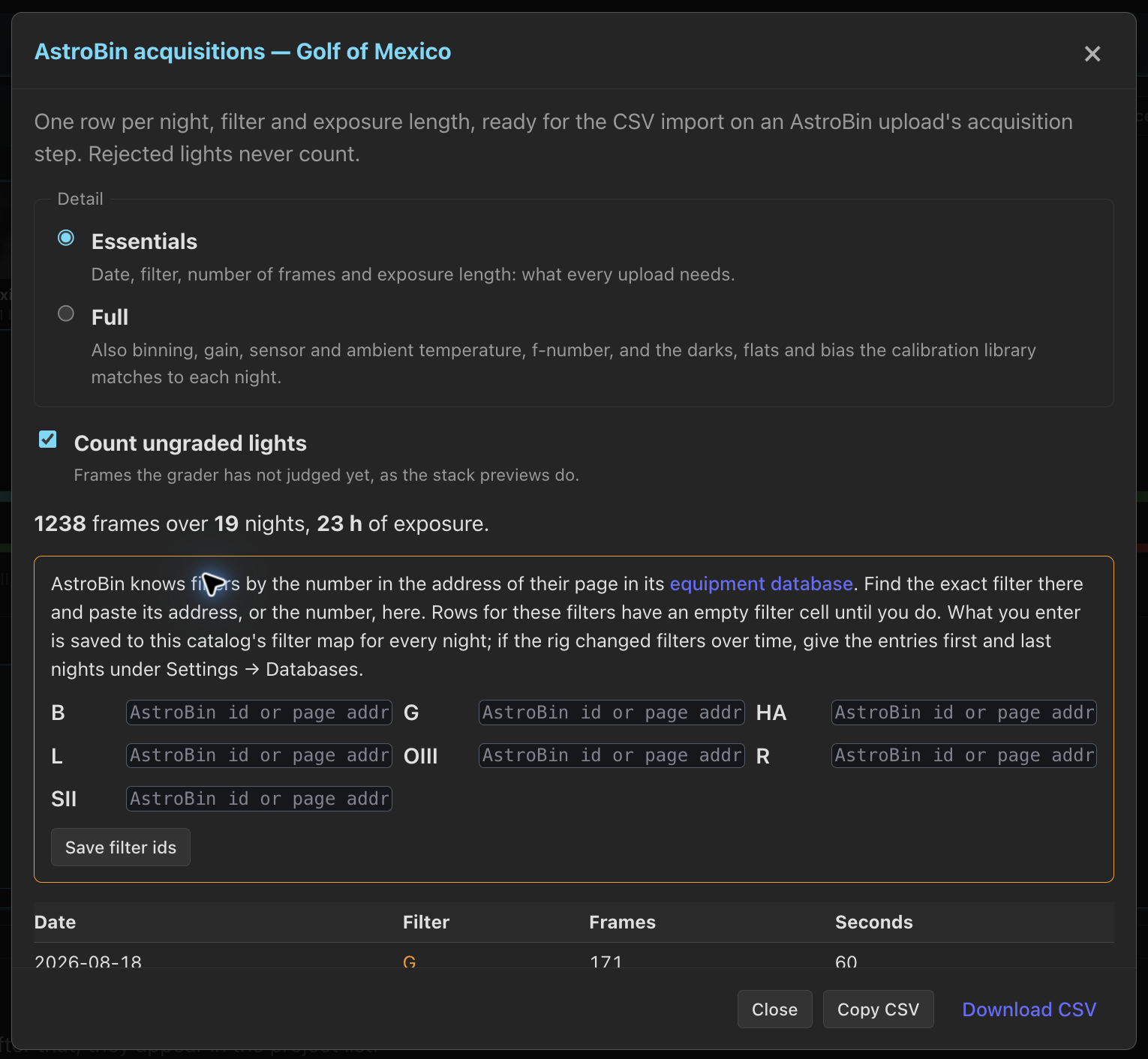Click the Date column header
1148x1059 pixels.
tap(56, 922)
